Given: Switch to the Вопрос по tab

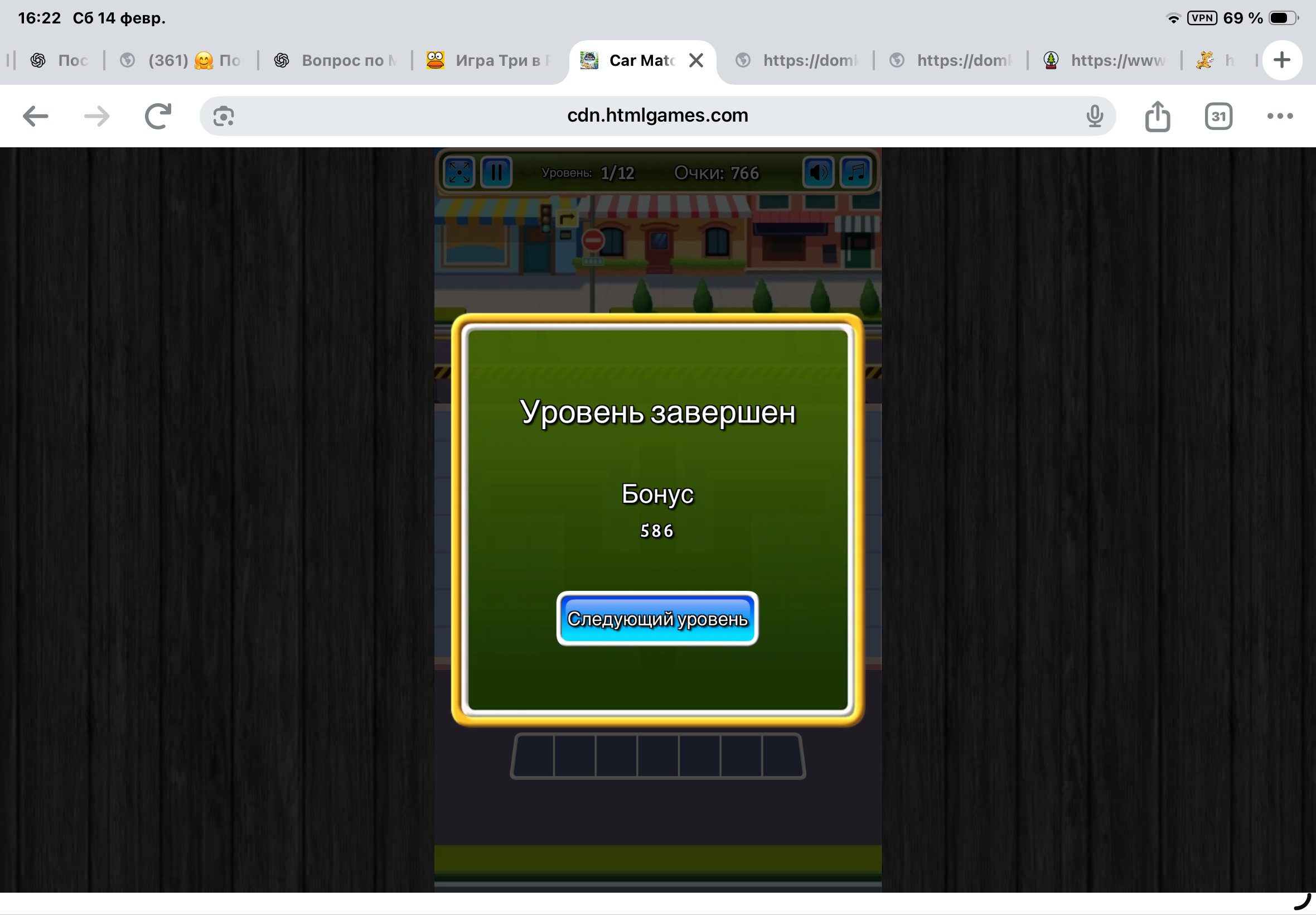Looking at the screenshot, I should click(336, 60).
